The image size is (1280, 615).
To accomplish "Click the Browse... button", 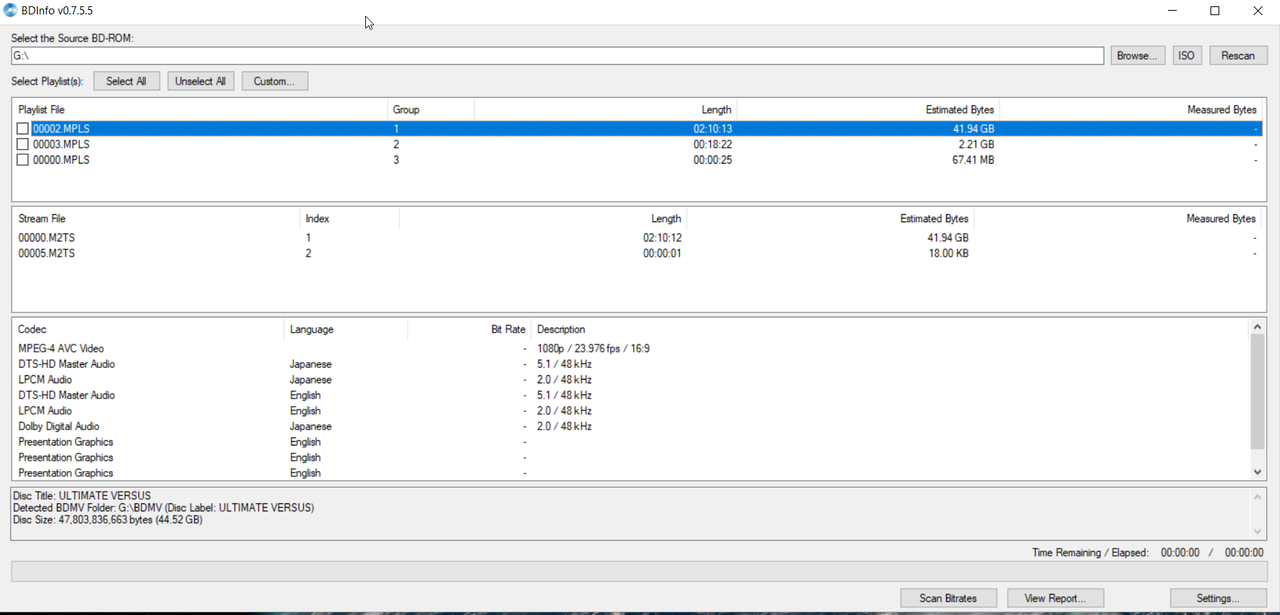I will [1137, 55].
